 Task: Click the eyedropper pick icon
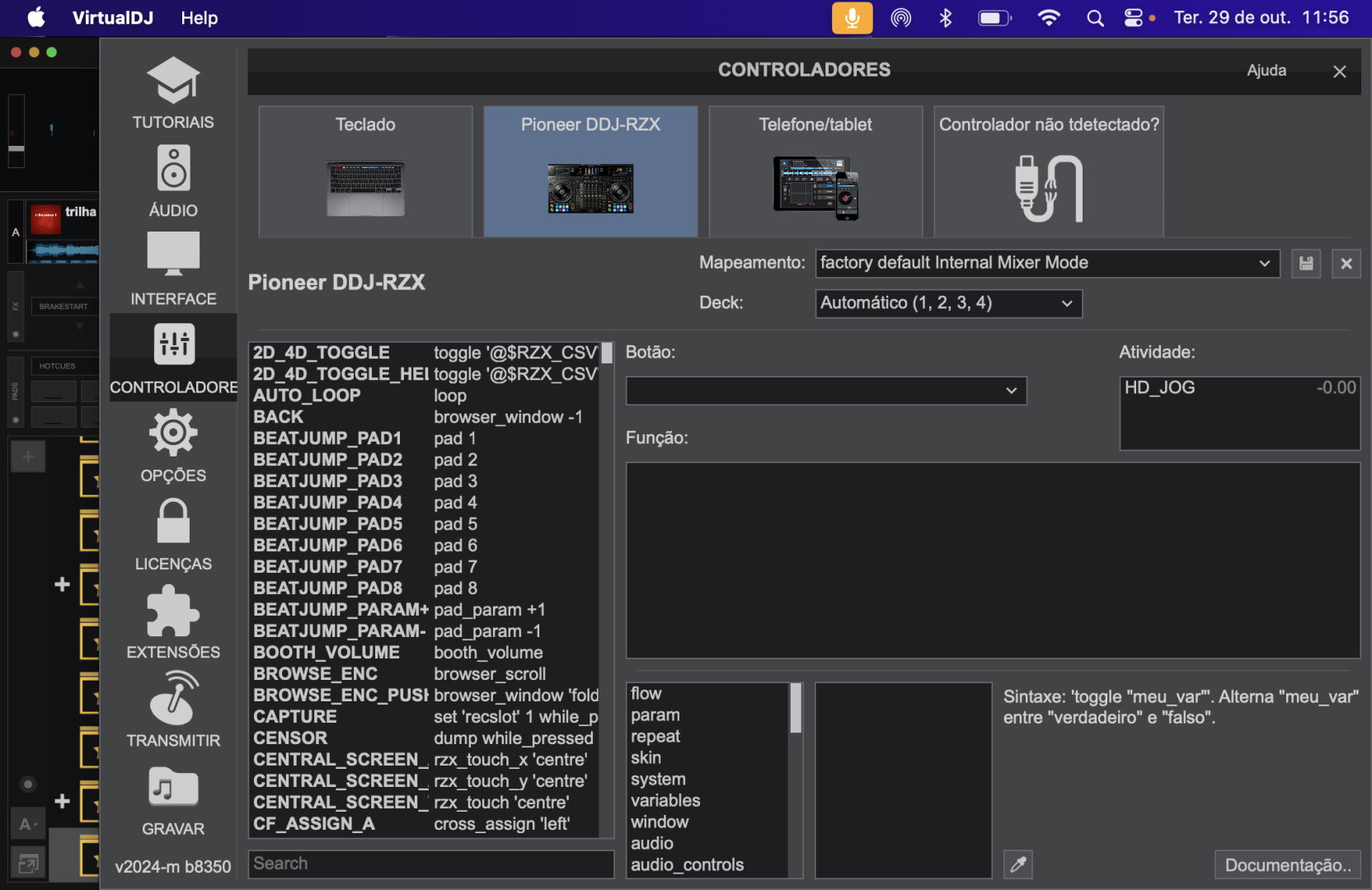pyautogui.click(x=1018, y=864)
